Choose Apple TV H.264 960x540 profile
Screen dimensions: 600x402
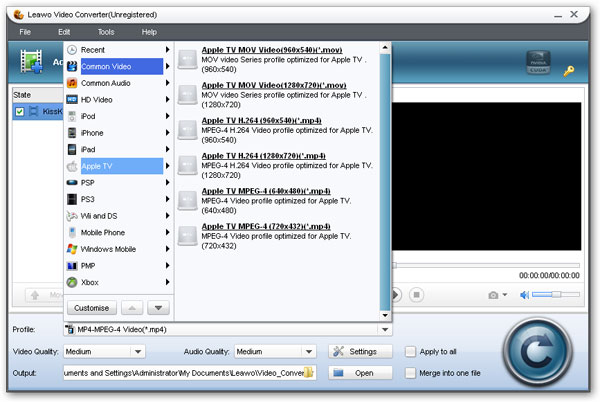tap(261, 120)
